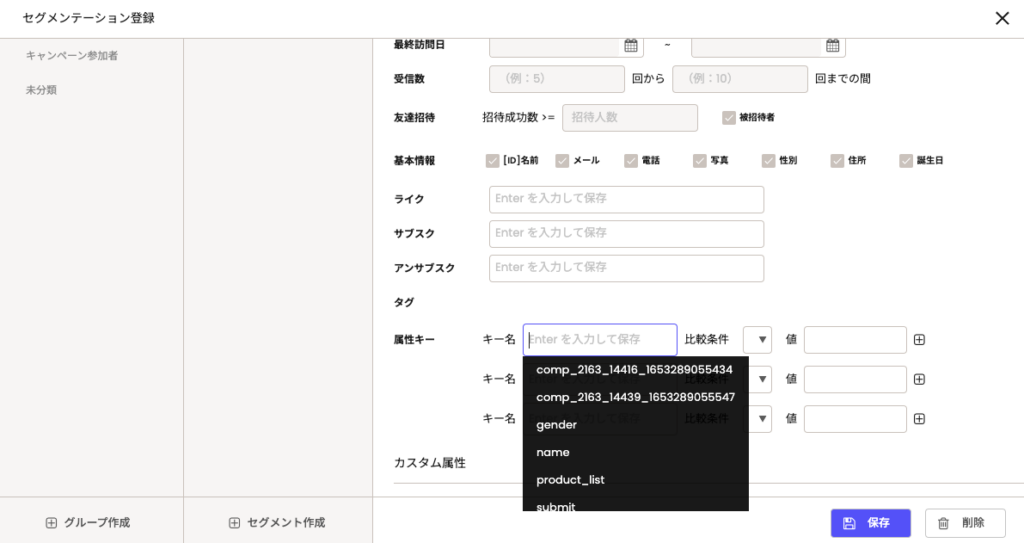Click plus icon beside second attribute key row
This screenshot has height=543, width=1024.
(919, 379)
